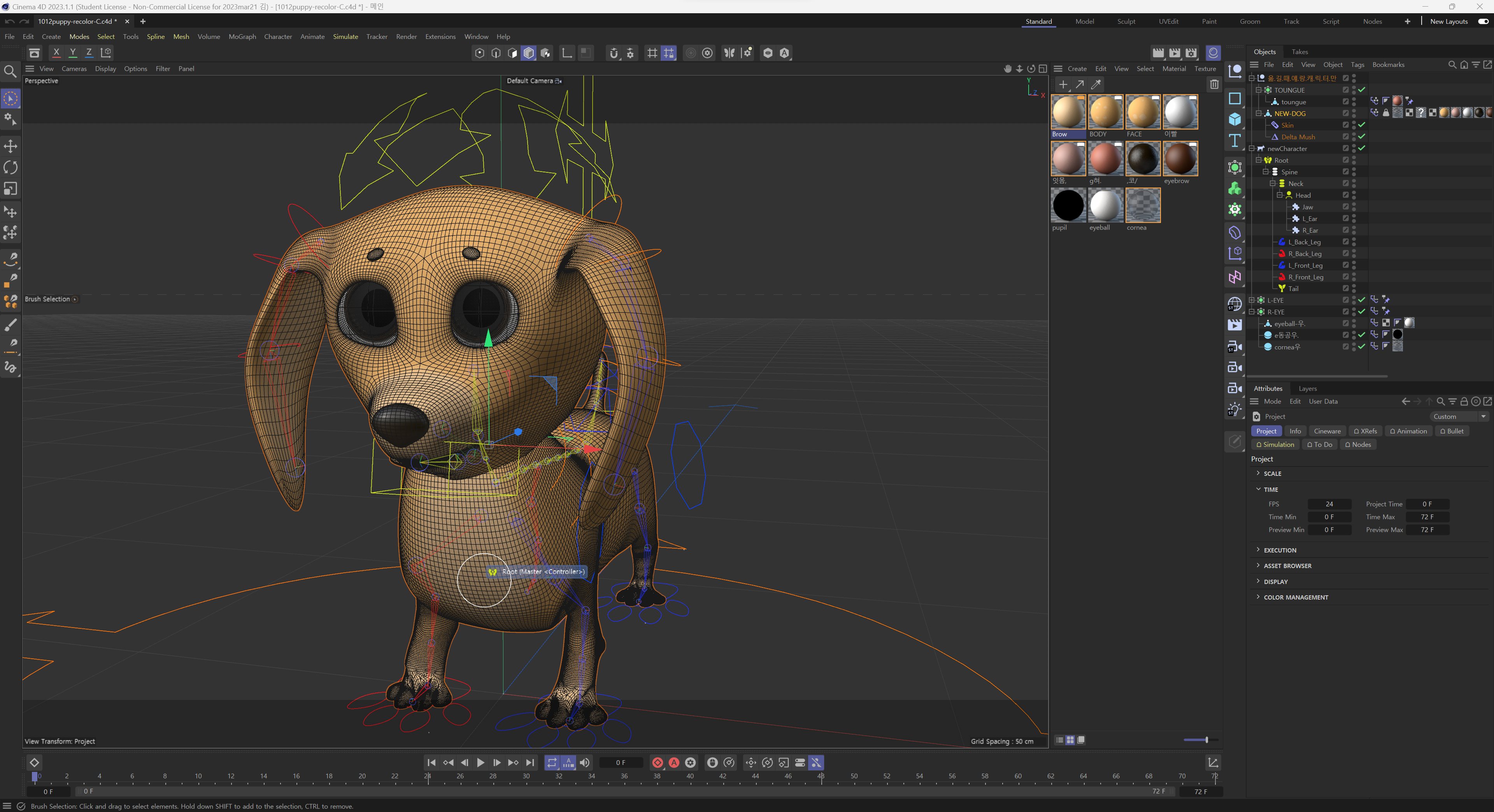The image size is (1494, 812).
Task: Toggle Y axis lock
Action: (72, 53)
